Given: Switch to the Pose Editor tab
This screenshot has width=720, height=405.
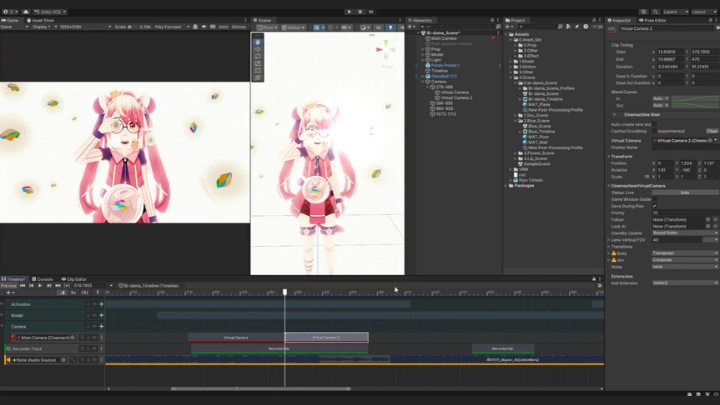Looking at the screenshot, I should [652, 20].
